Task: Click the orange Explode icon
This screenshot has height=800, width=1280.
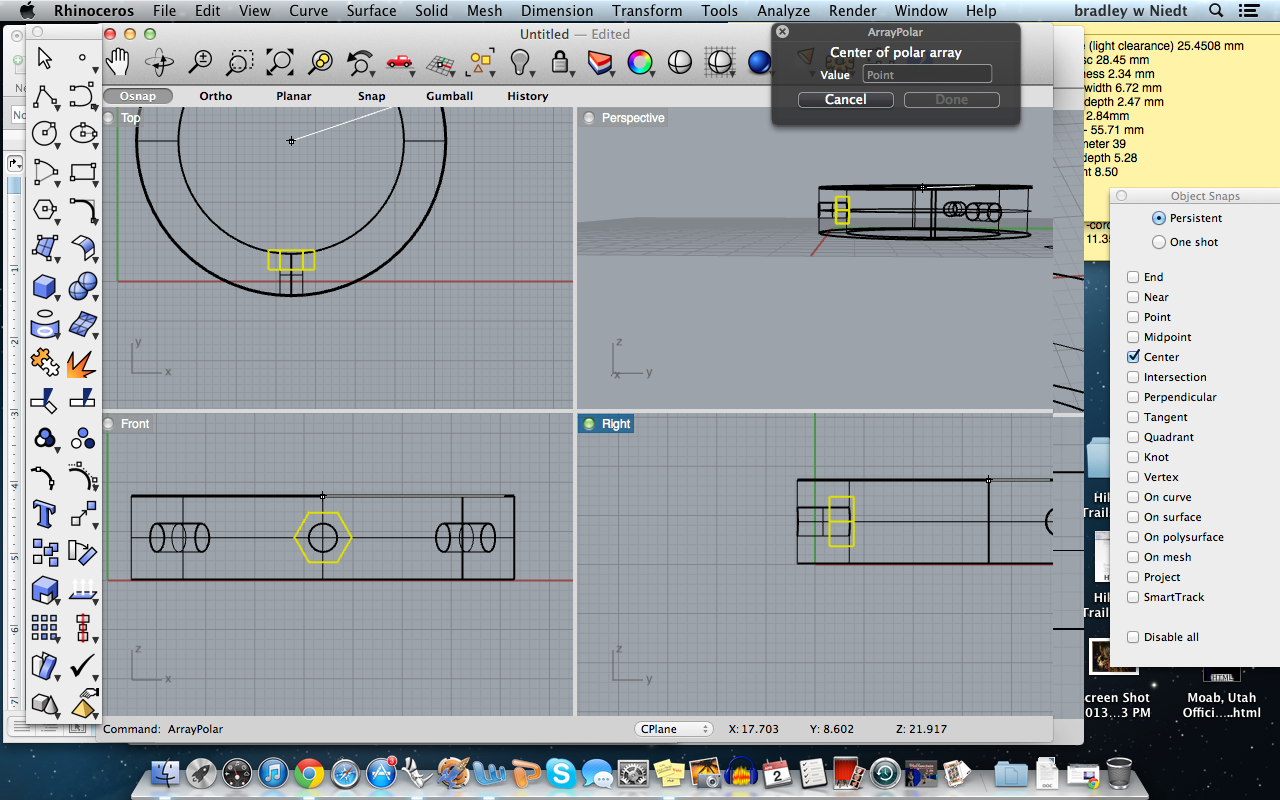Action: [82, 362]
